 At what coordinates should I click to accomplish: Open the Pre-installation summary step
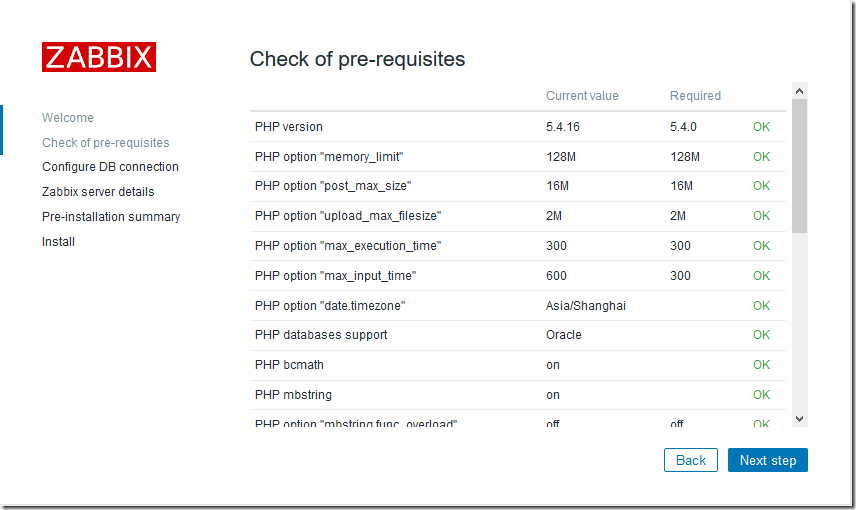111,217
